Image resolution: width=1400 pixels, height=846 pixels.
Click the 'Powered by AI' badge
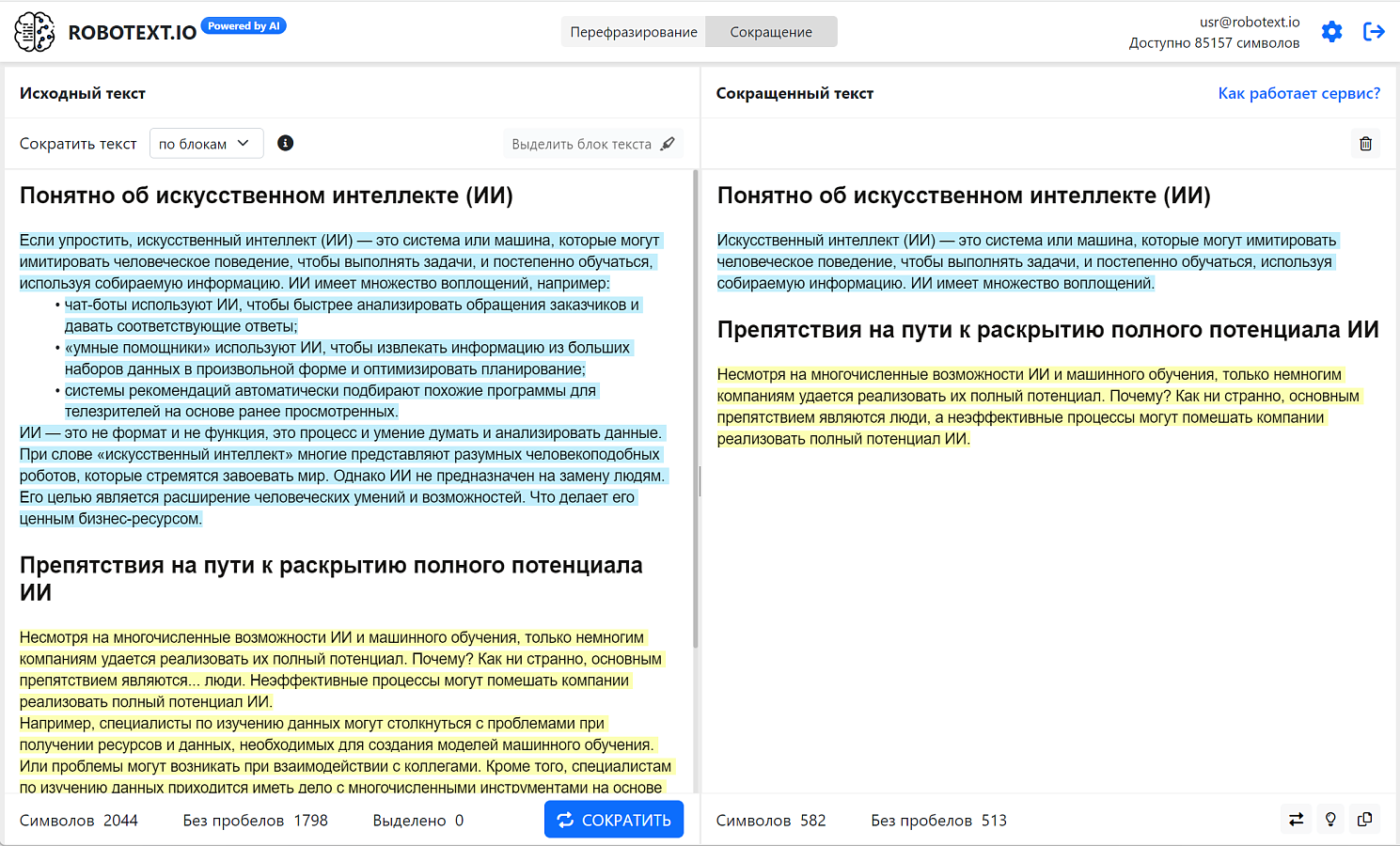point(244,26)
